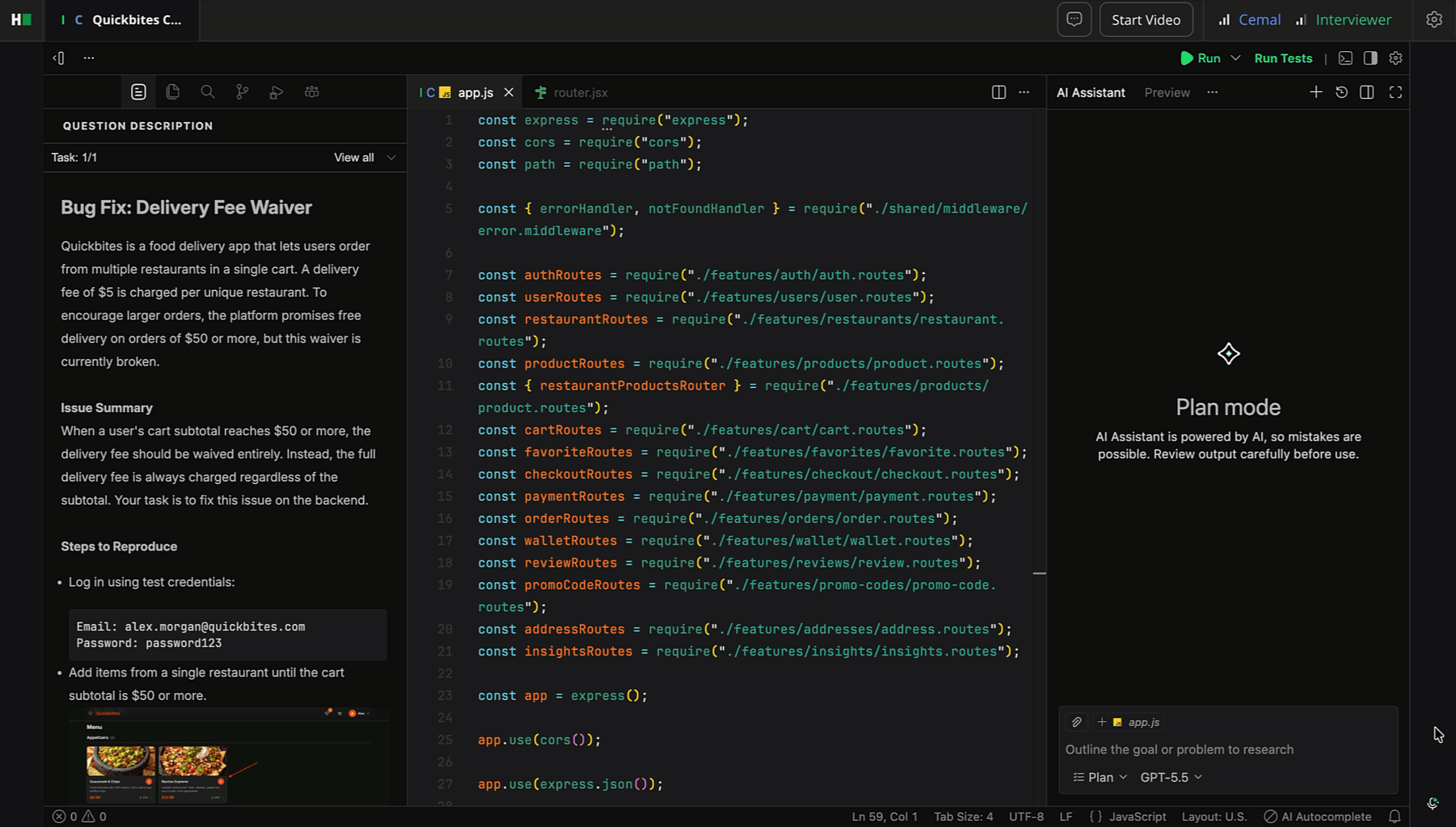Open the search sidebar icon
1456x827 pixels.
pos(208,92)
